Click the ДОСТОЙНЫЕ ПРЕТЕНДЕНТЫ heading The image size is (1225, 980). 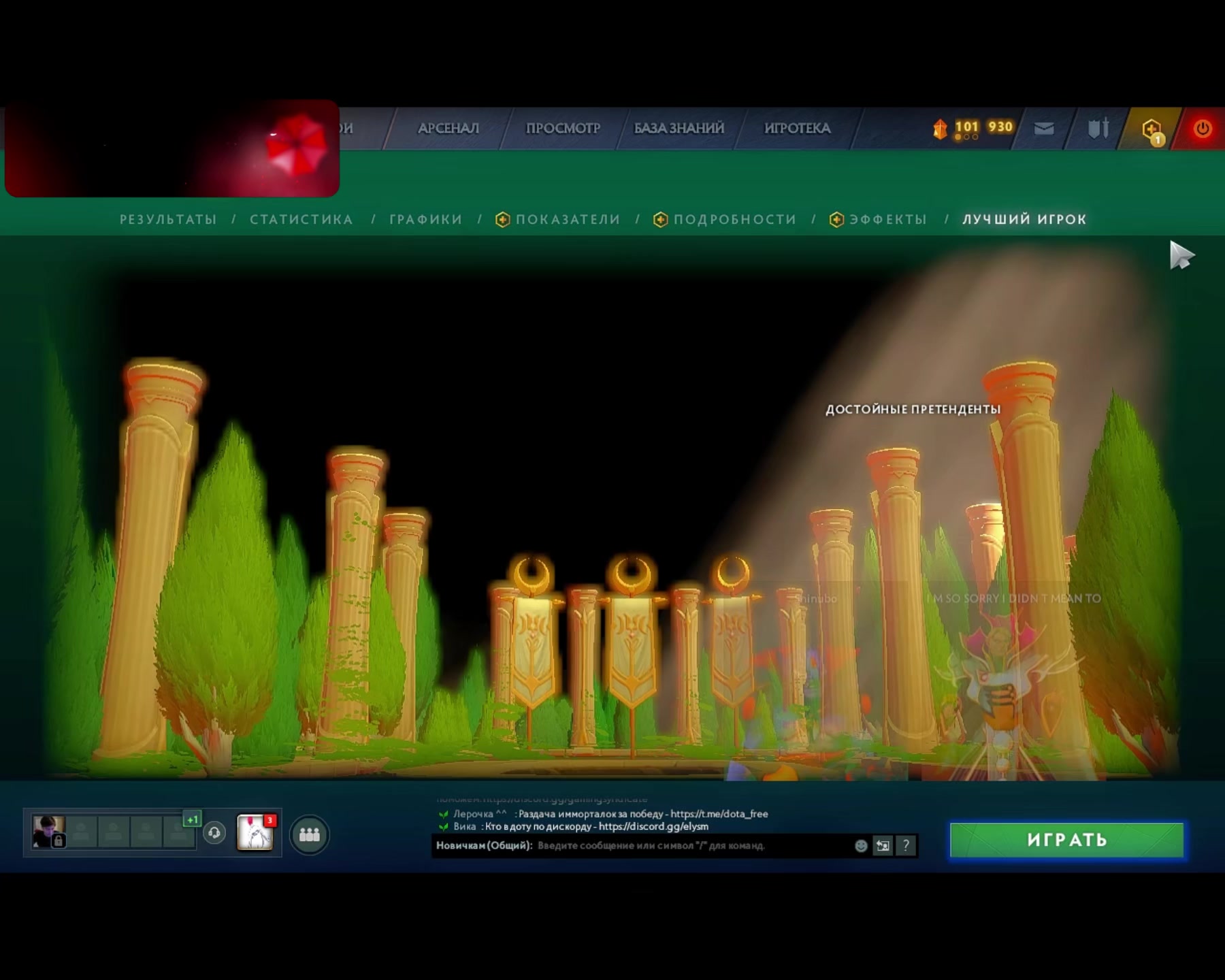coord(913,409)
